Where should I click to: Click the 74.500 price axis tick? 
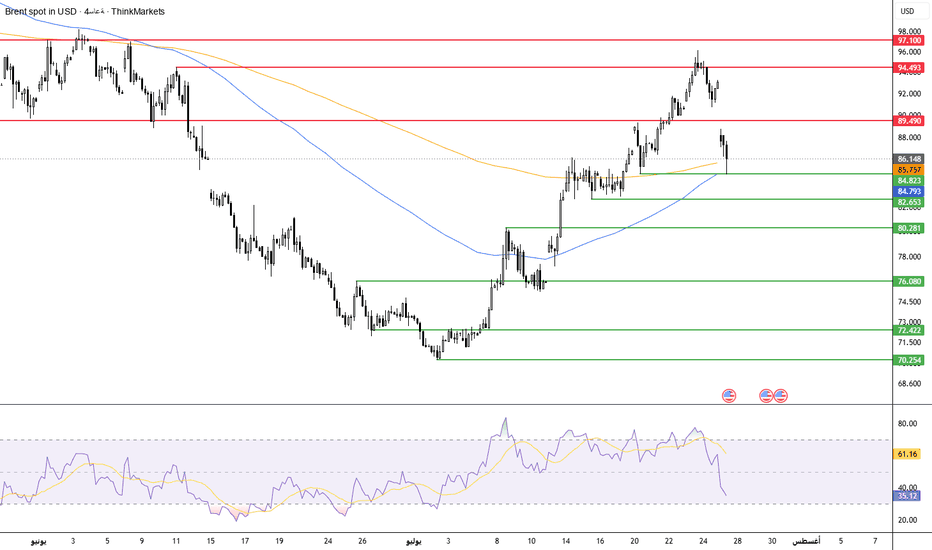[x=909, y=302]
